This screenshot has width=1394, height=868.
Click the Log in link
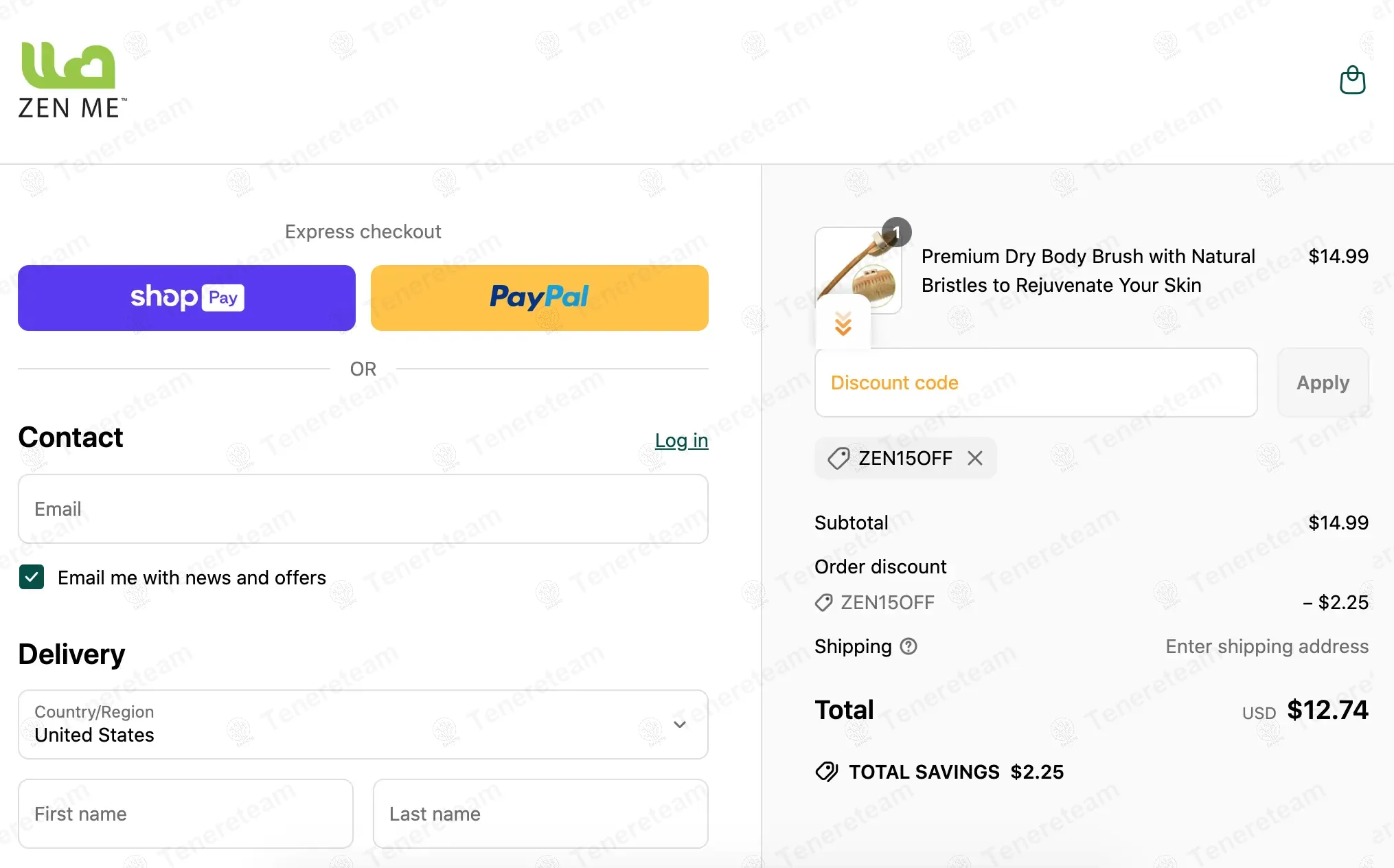point(681,440)
